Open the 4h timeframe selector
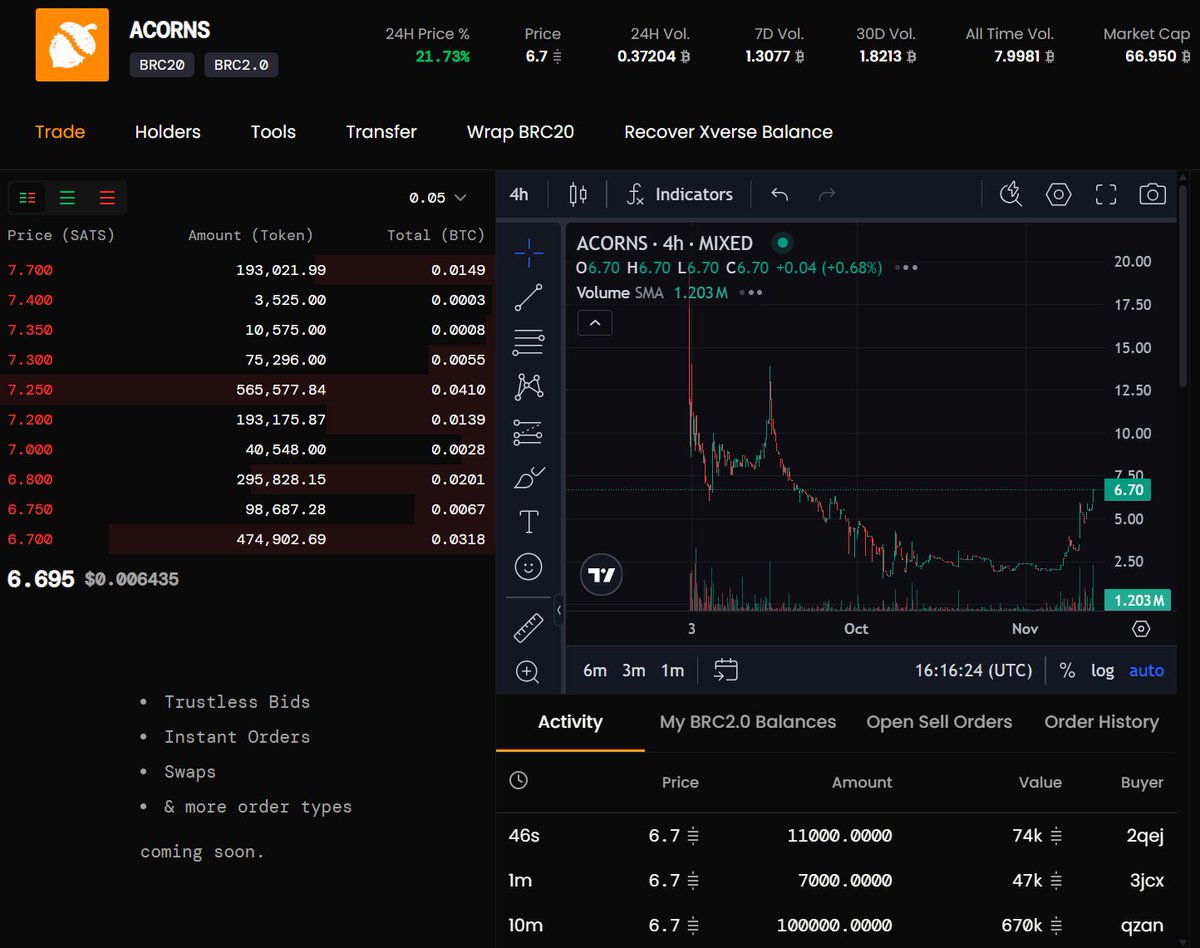 (519, 194)
